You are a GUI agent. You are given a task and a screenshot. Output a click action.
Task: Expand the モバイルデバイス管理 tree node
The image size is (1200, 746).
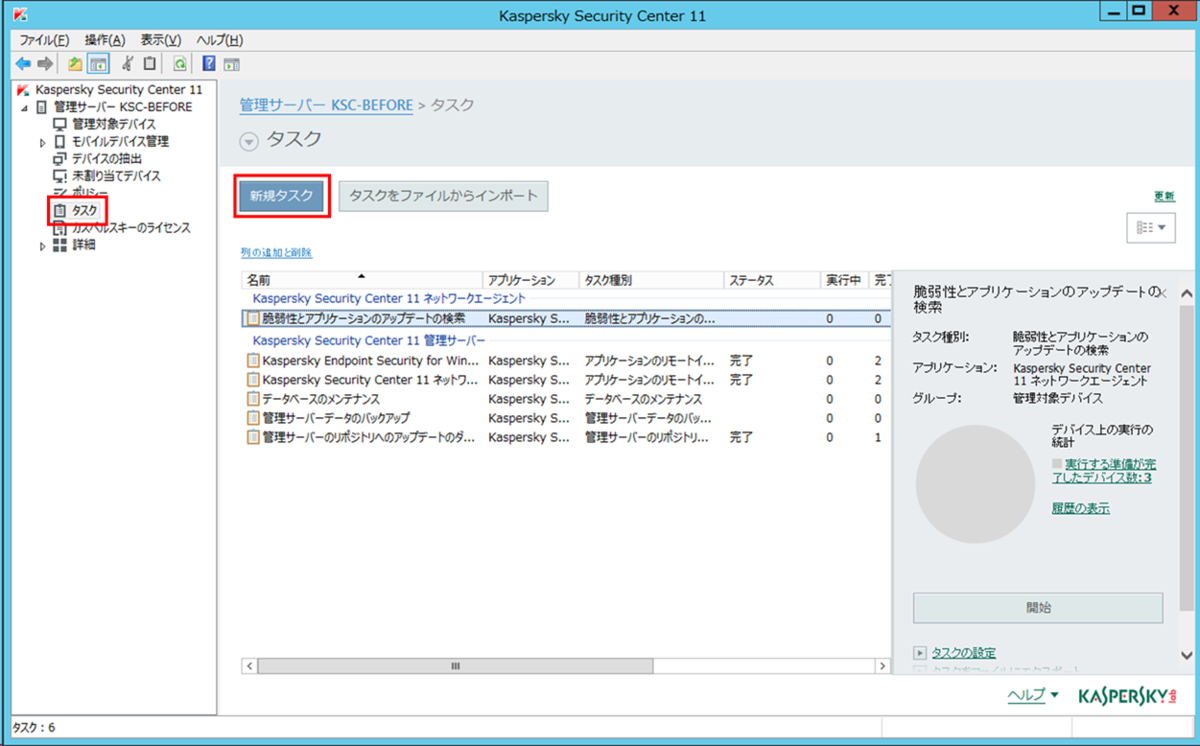[x=43, y=142]
